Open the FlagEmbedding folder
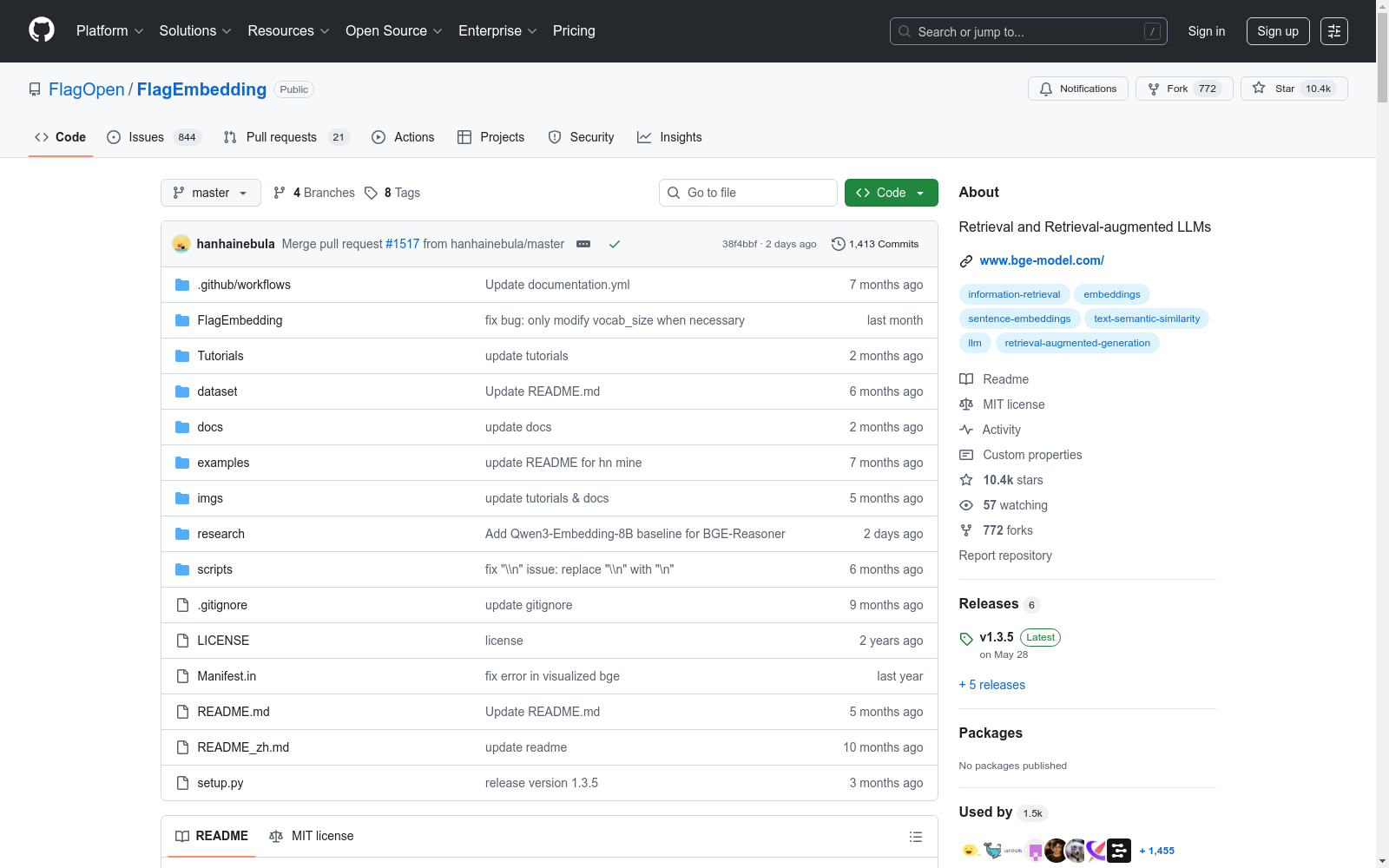 tap(240, 320)
